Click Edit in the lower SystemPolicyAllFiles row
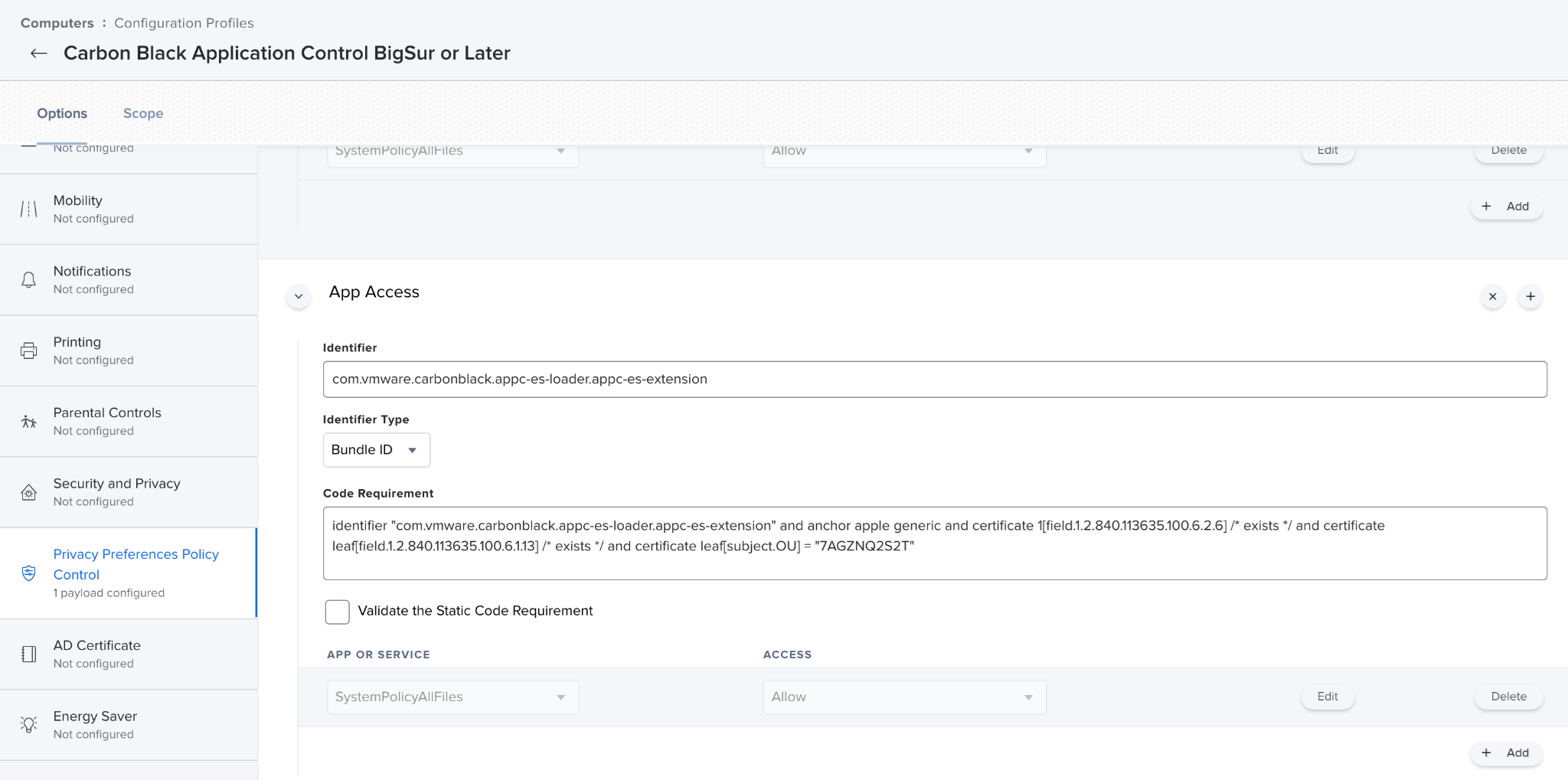This screenshot has height=780, width=1568. click(1328, 697)
